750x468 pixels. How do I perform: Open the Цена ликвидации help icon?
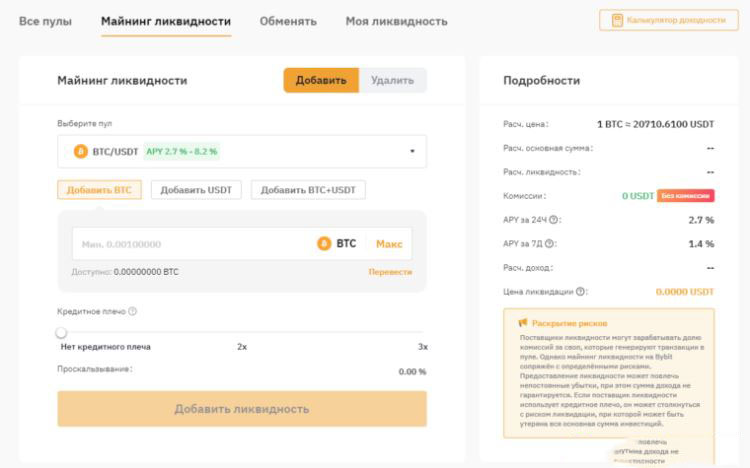[582, 291]
